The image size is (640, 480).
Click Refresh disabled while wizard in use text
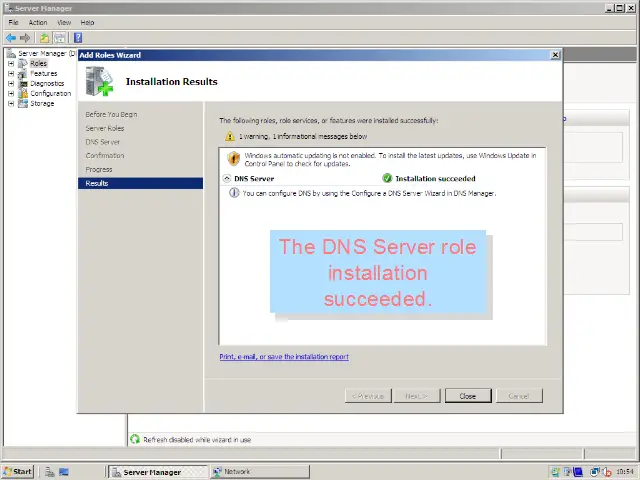(x=197, y=440)
